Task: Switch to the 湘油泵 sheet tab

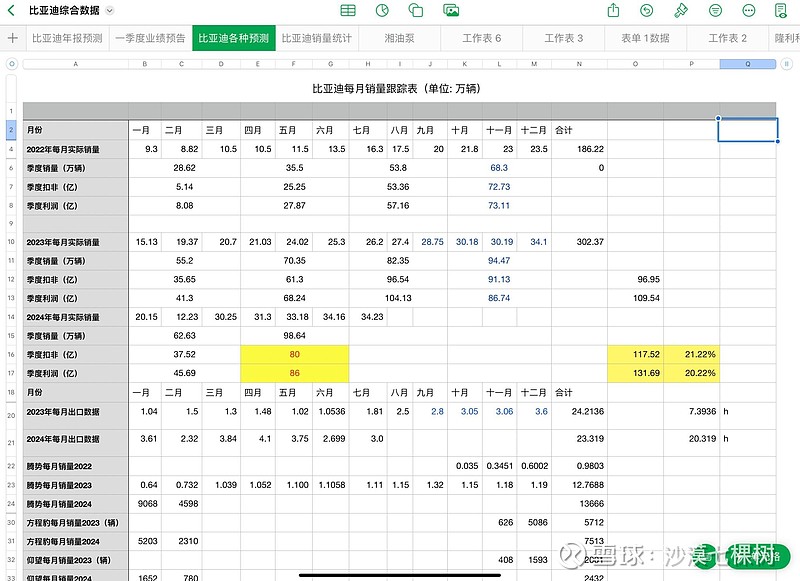Action: tap(399, 38)
